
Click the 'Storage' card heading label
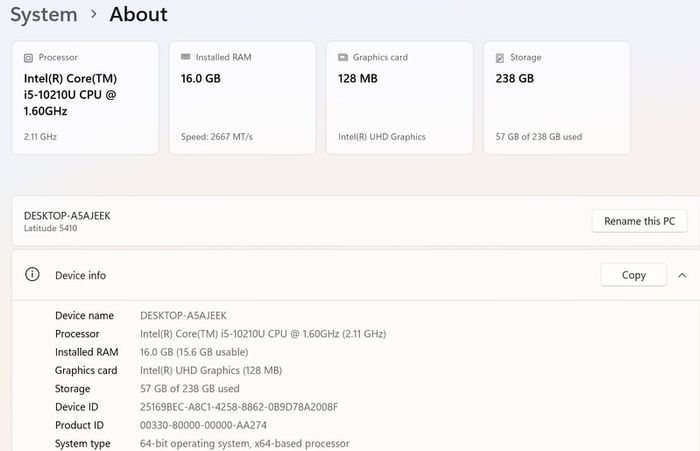525,58
